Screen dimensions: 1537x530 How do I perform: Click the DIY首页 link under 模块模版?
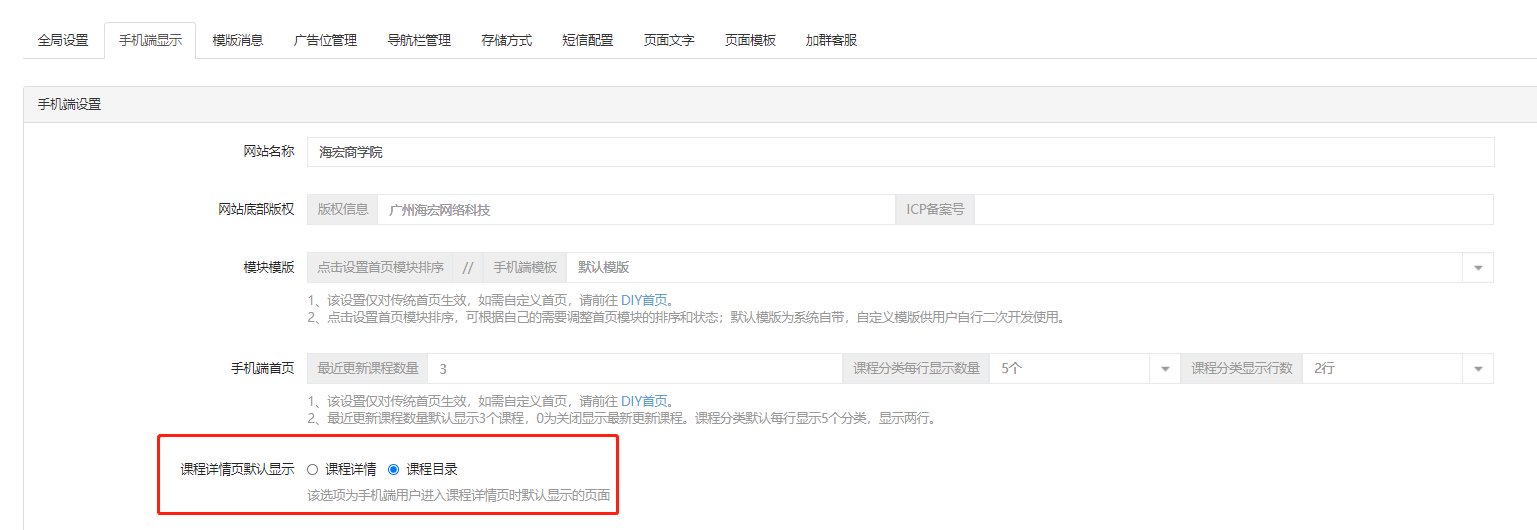(x=645, y=300)
